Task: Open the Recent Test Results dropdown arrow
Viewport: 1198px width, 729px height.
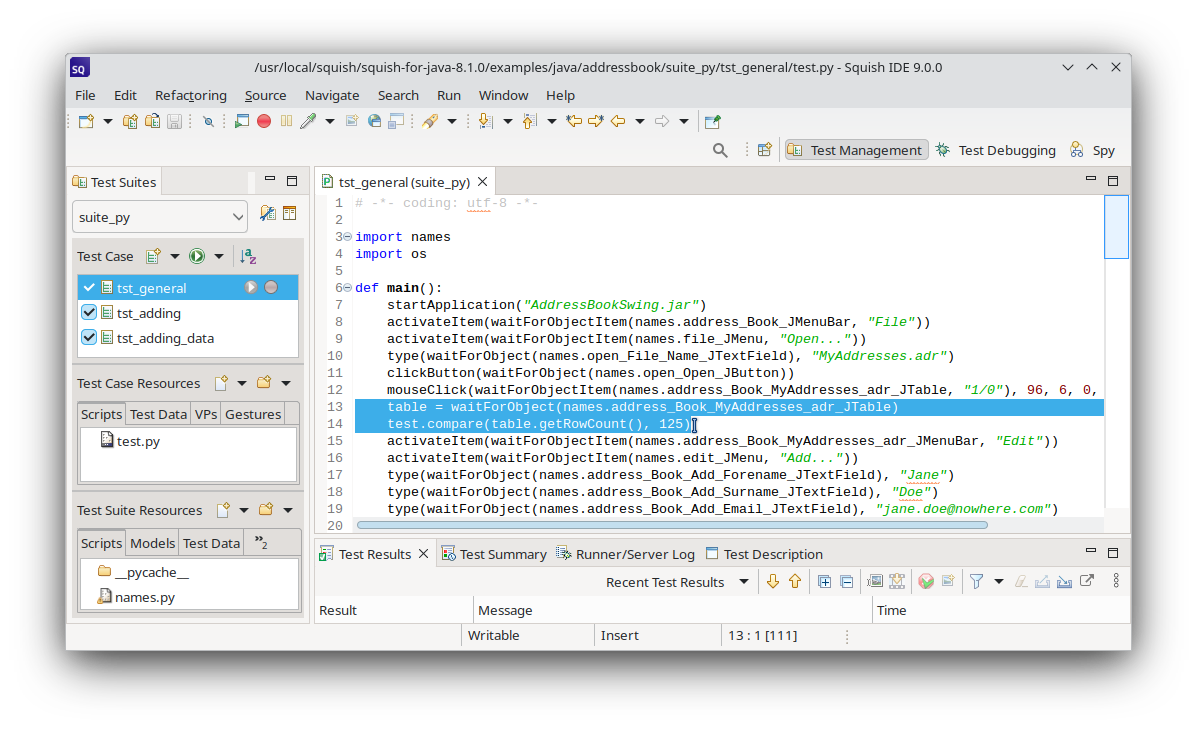Action: pyautogui.click(x=743, y=582)
